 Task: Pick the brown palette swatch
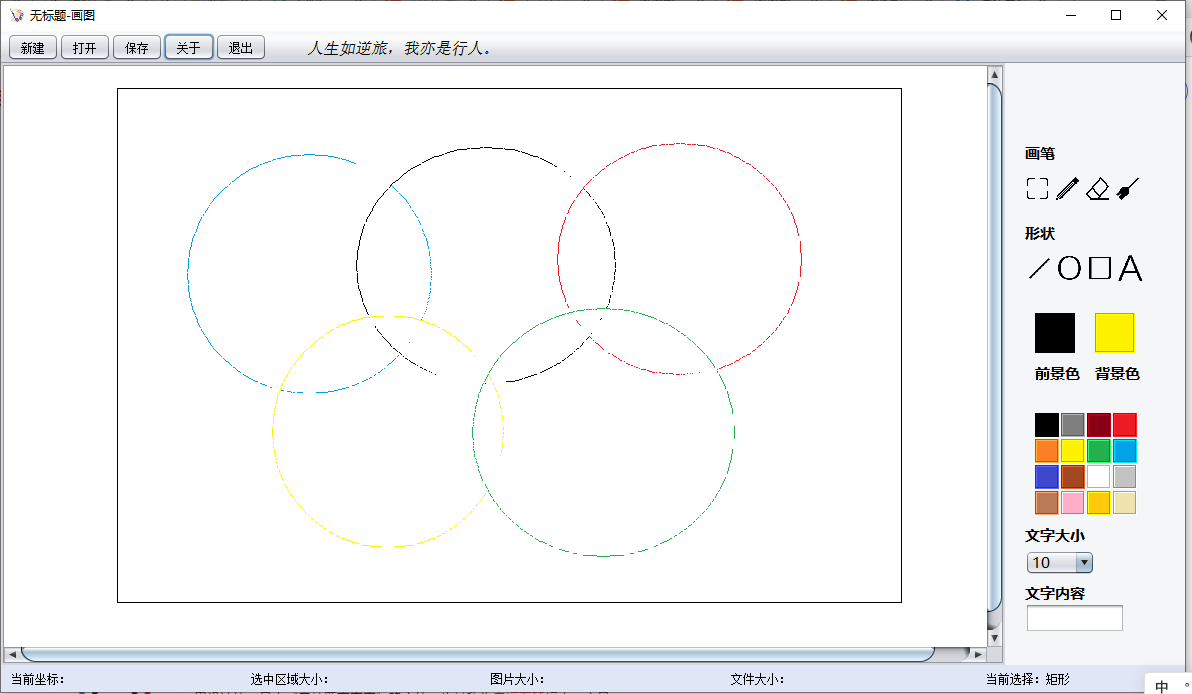(x=1073, y=477)
